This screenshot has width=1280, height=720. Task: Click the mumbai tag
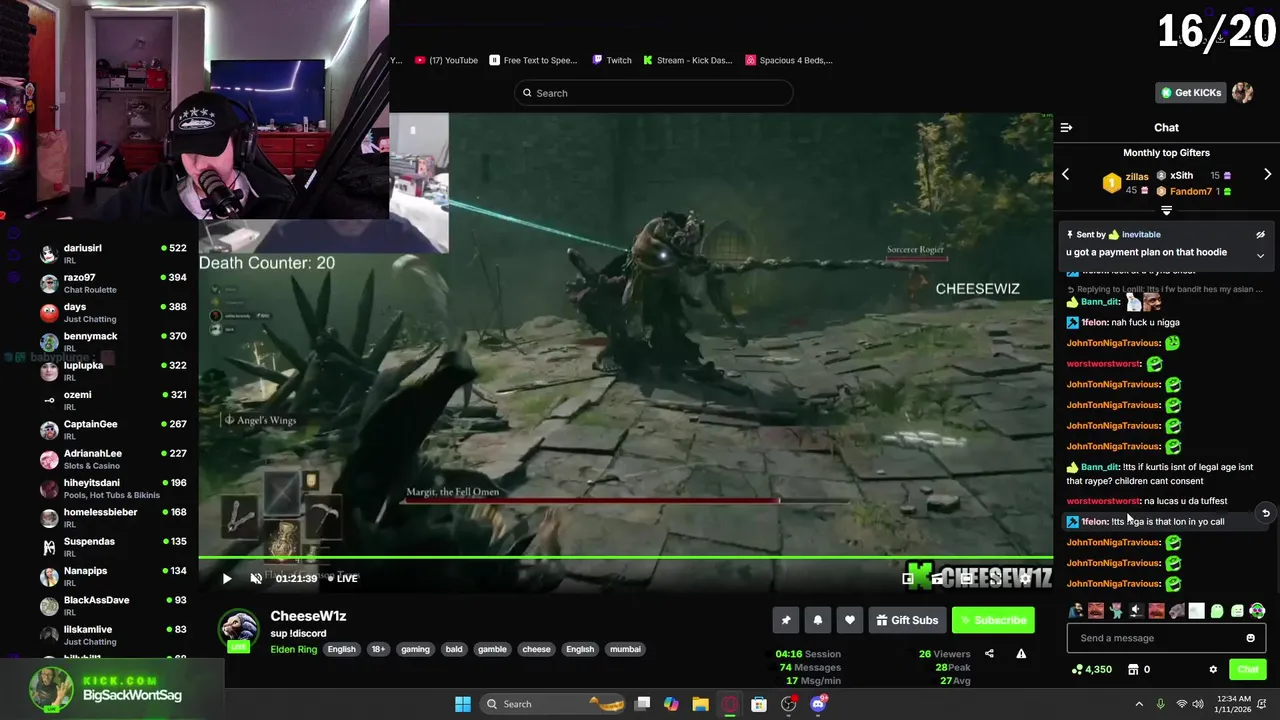[625, 649]
